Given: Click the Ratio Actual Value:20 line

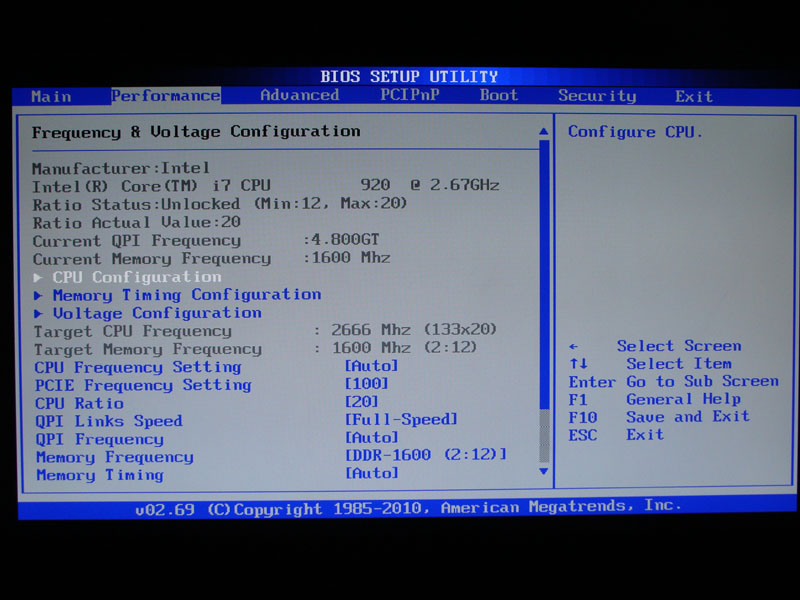Looking at the screenshot, I should pyautogui.click(x=137, y=222).
